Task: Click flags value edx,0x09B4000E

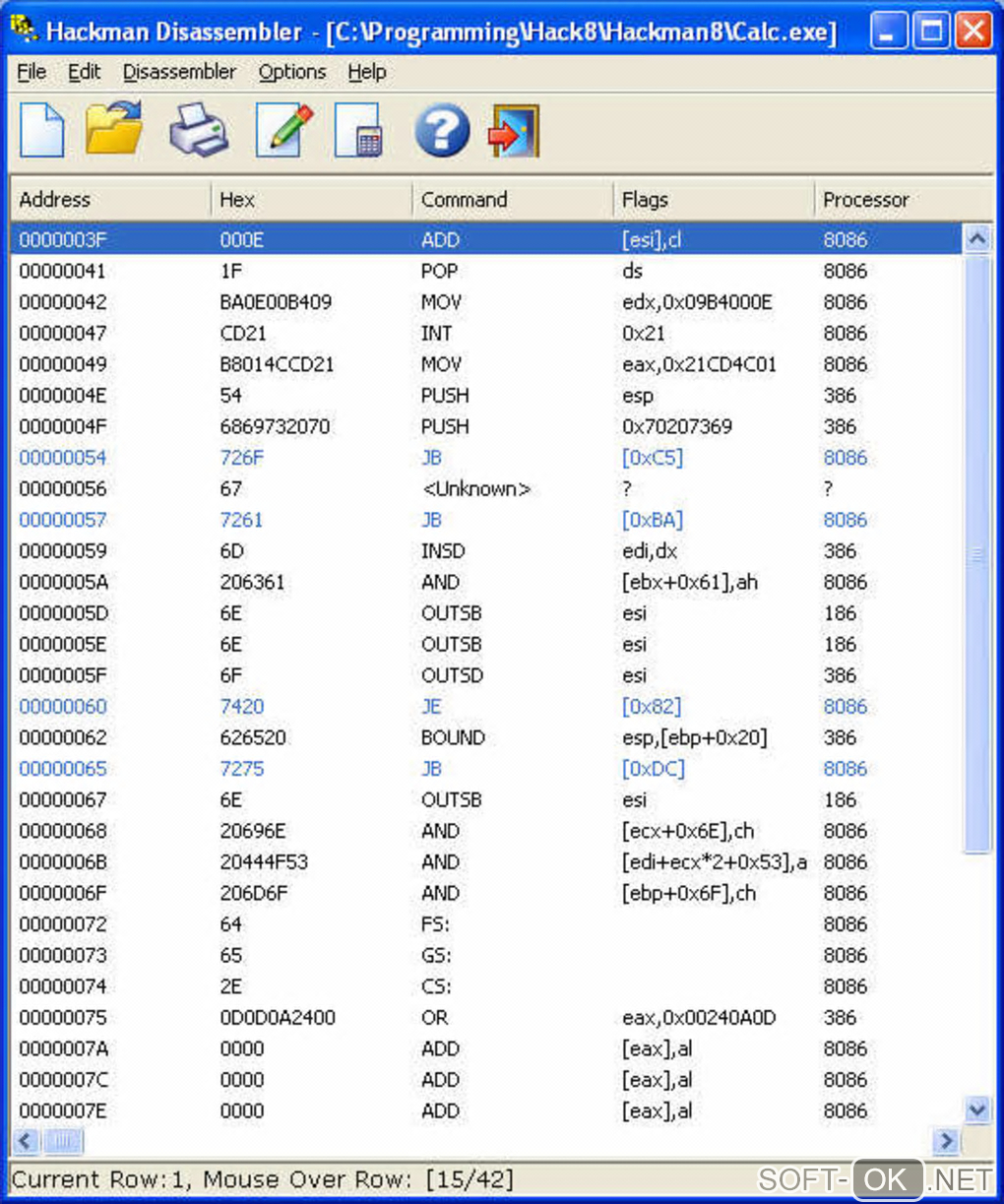Action: tap(697, 302)
